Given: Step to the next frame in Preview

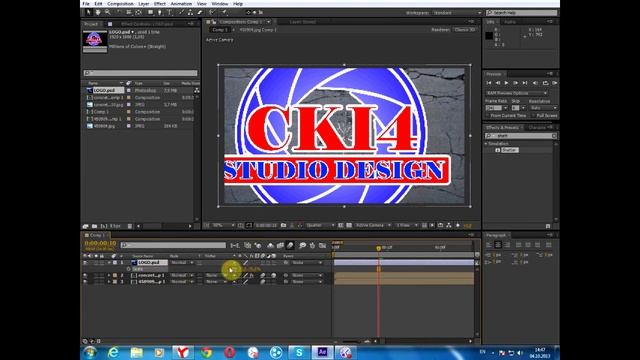Looking at the screenshot, I should coord(516,83).
